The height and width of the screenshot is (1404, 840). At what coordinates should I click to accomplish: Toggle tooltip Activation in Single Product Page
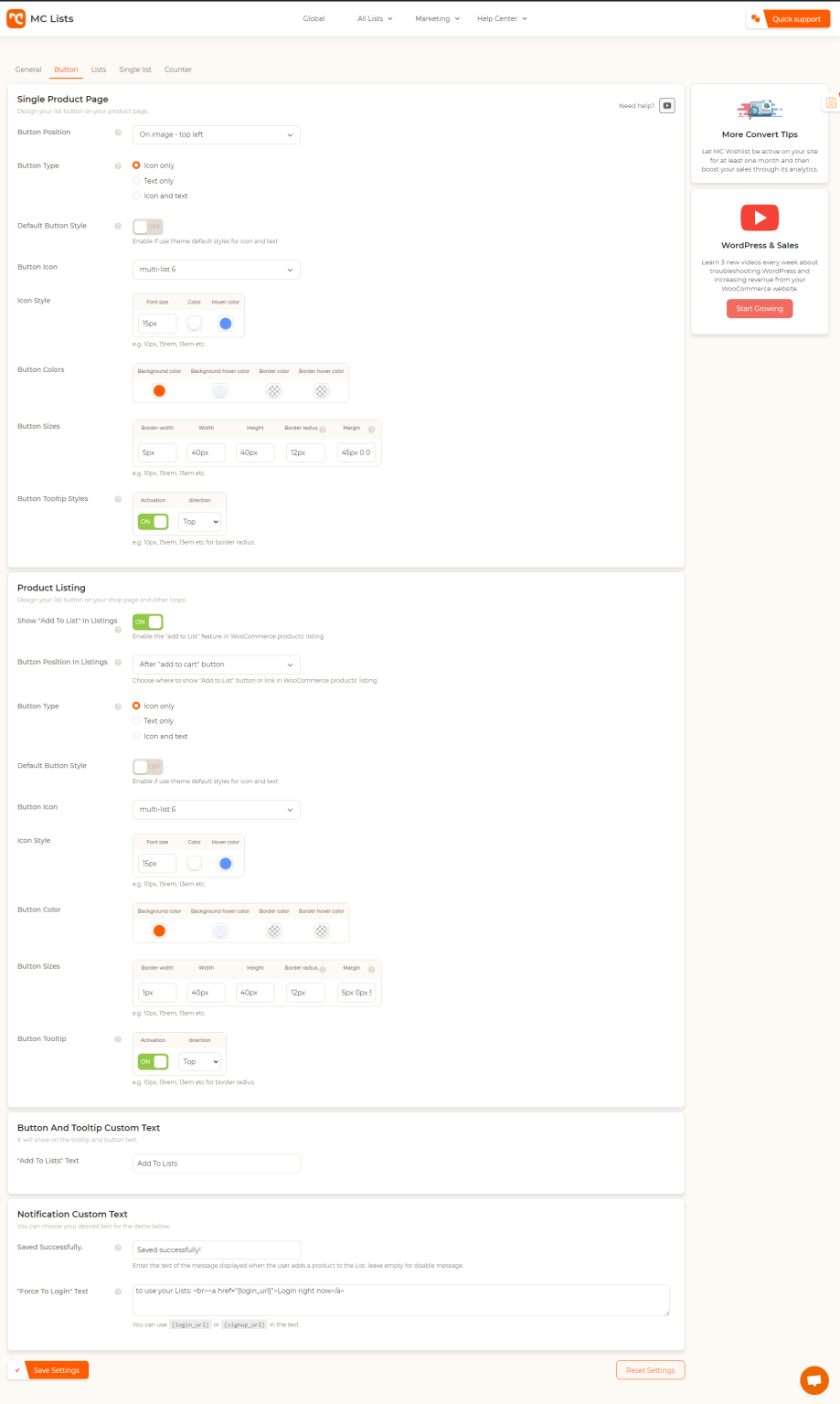pyautogui.click(x=153, y=522)
